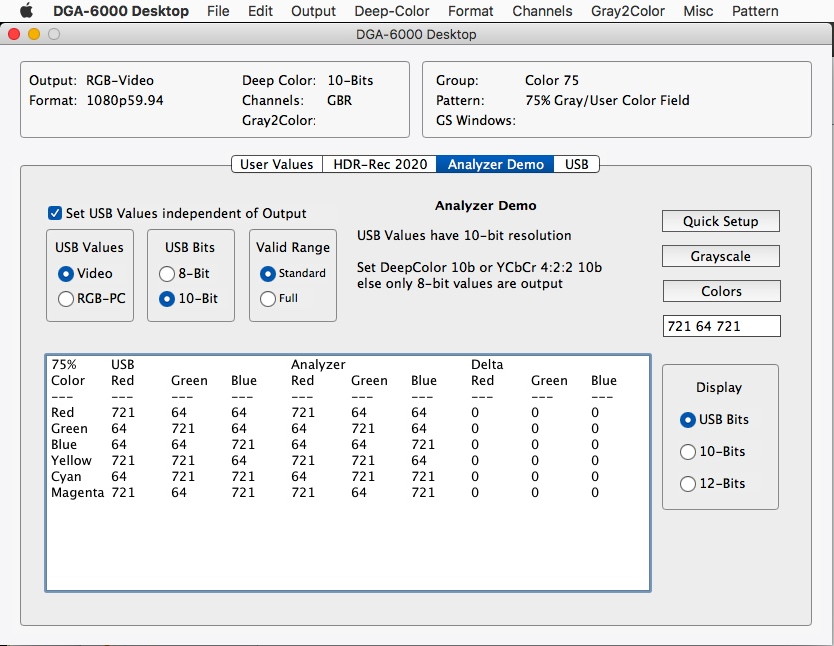Select Full valid range
The image size is (834, 646).
click(267, 298)
